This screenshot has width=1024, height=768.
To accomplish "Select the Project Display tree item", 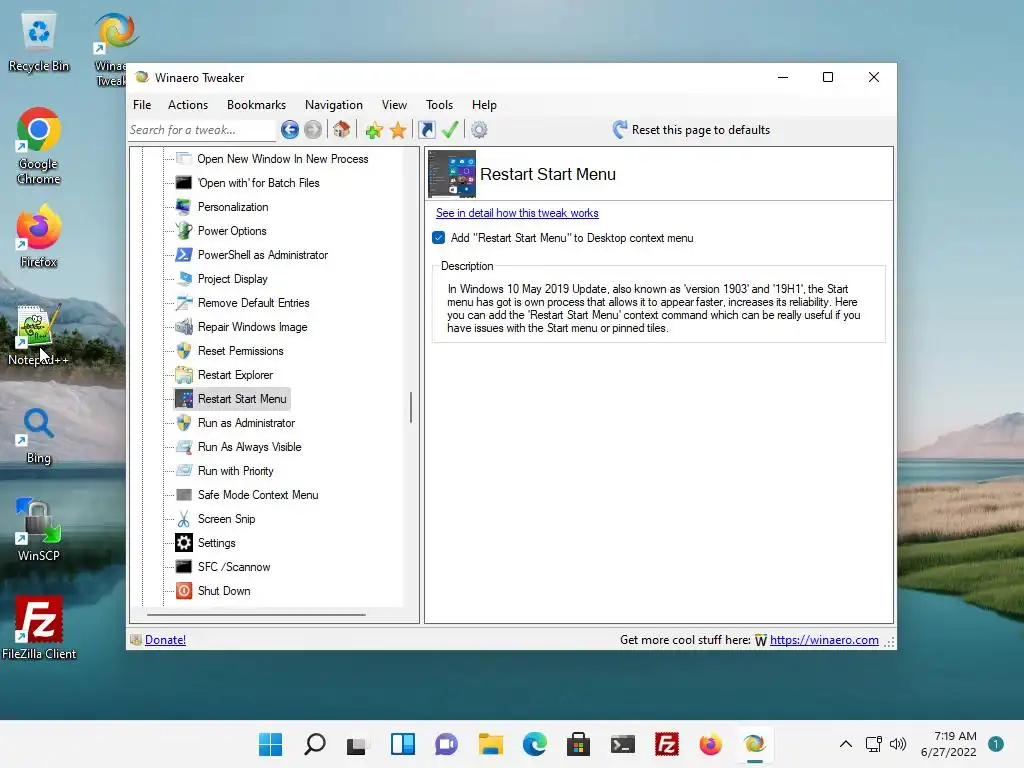I will pyautogui.click(x=232, y=279).
